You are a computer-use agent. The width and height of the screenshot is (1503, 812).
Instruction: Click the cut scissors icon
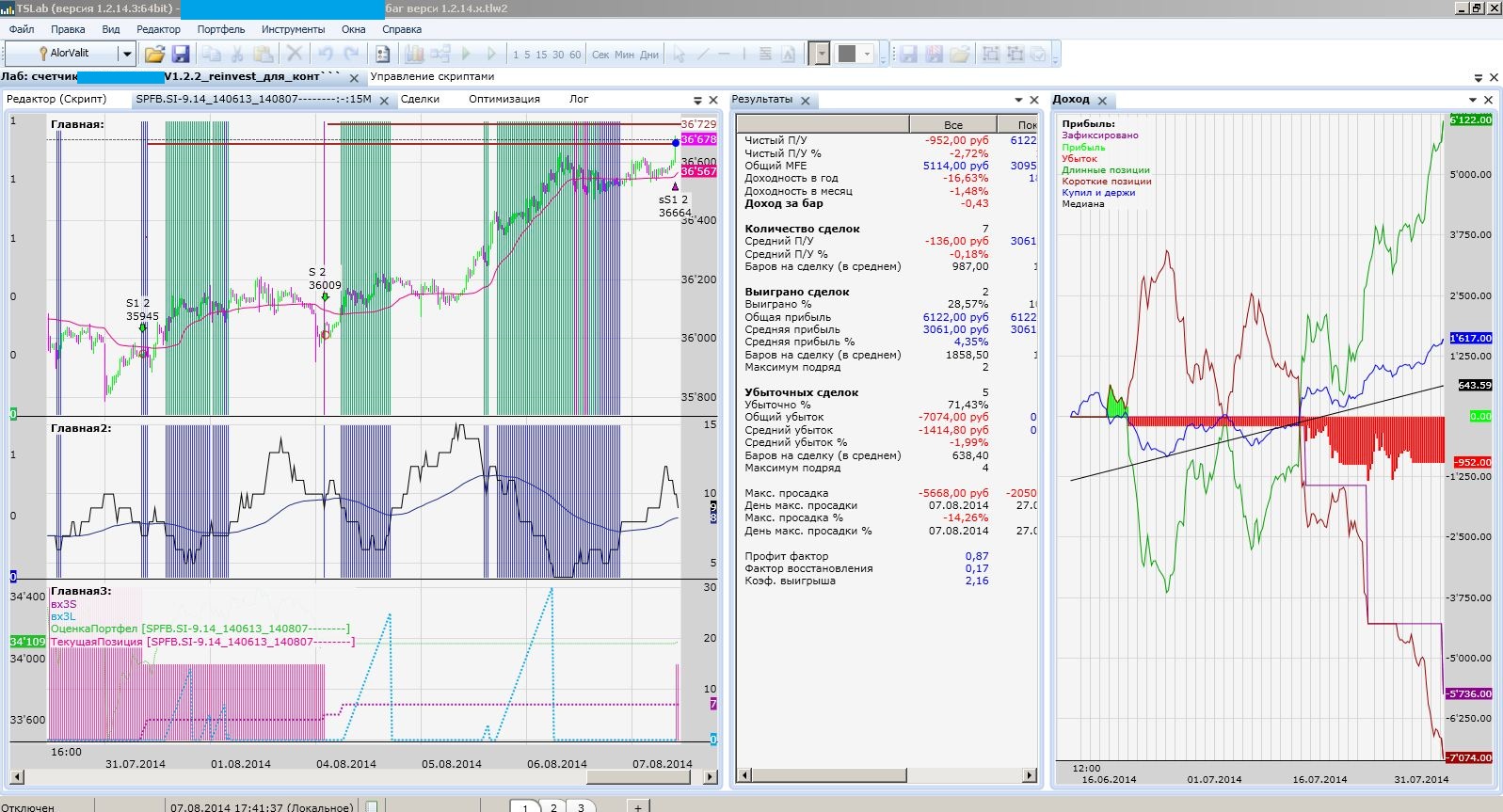tap(238, 54)
